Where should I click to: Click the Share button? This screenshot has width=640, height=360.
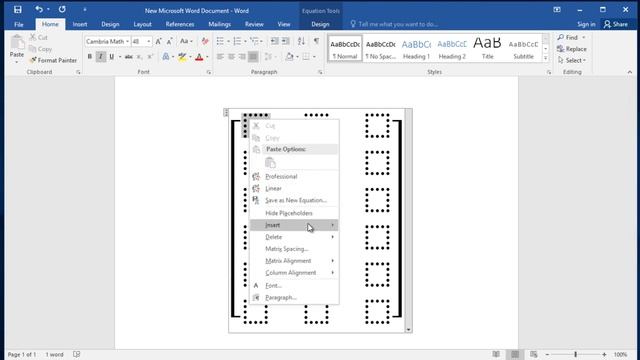616,24
